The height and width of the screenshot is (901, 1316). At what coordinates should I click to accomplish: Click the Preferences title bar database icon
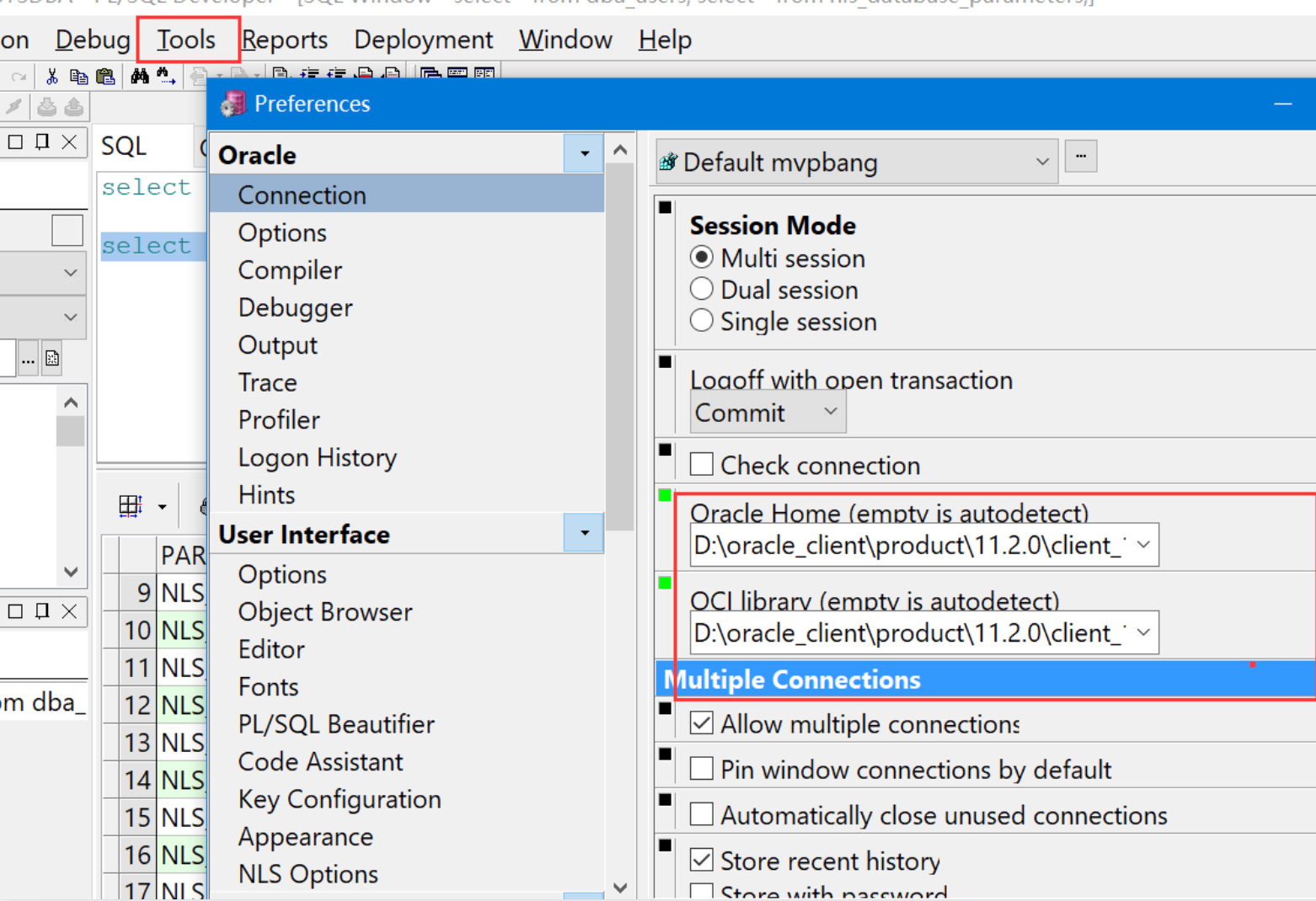(x=233, y=104)
